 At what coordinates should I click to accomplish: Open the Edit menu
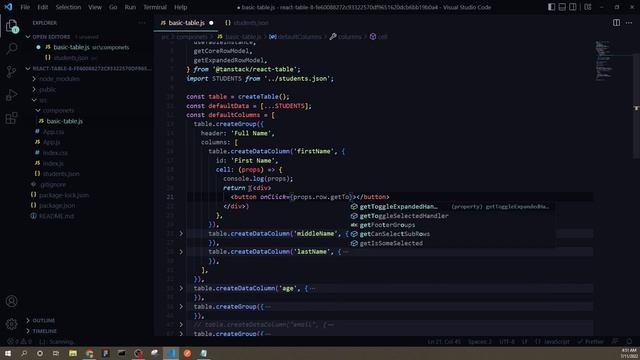tap(42, 7)
